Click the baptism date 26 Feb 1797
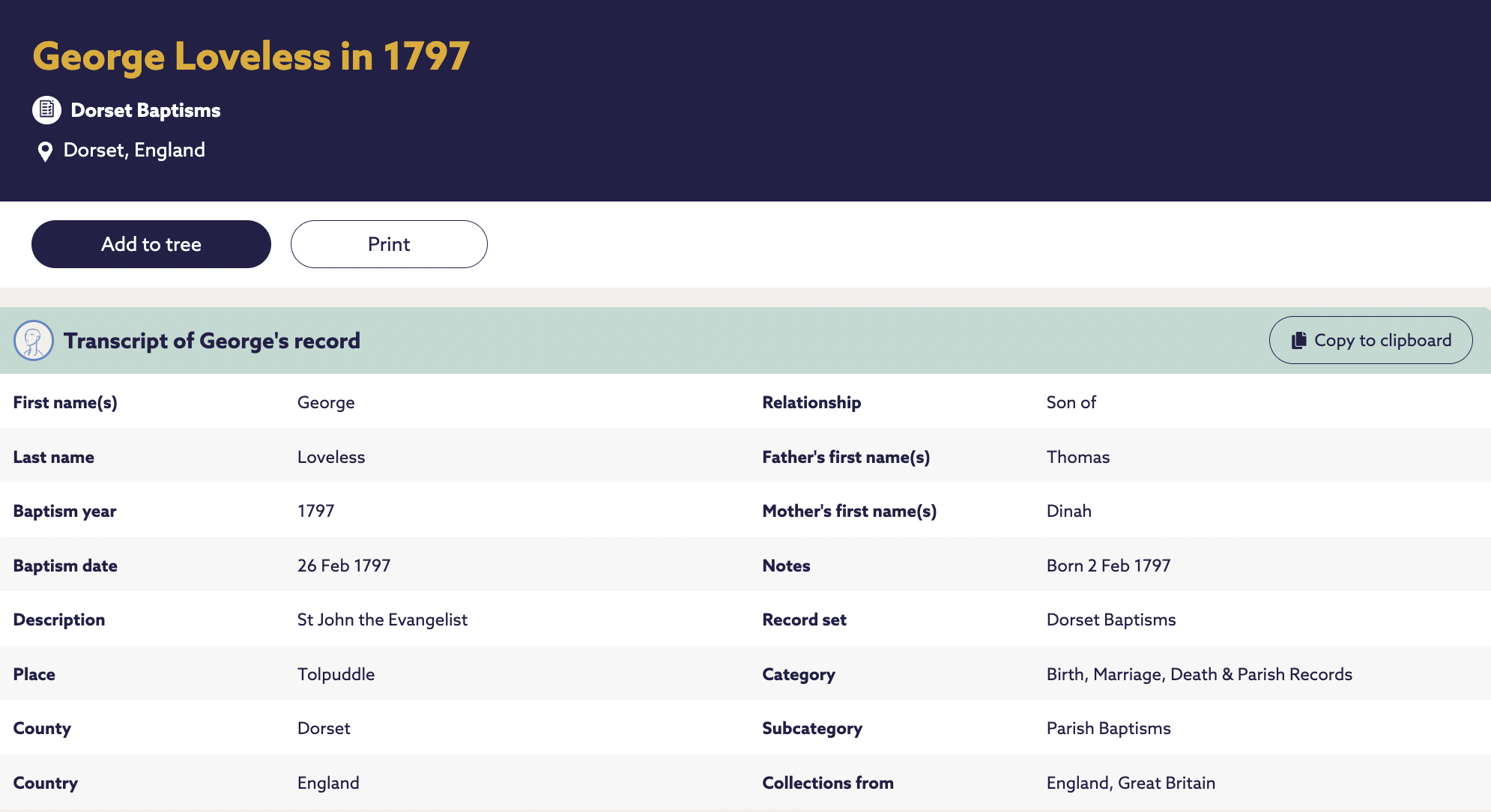Screen dimensions: 1491x812 click(344, 566)
